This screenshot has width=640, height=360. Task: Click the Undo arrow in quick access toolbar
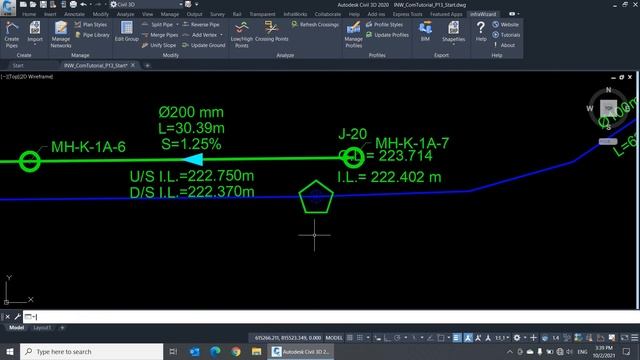coord(83,4)
